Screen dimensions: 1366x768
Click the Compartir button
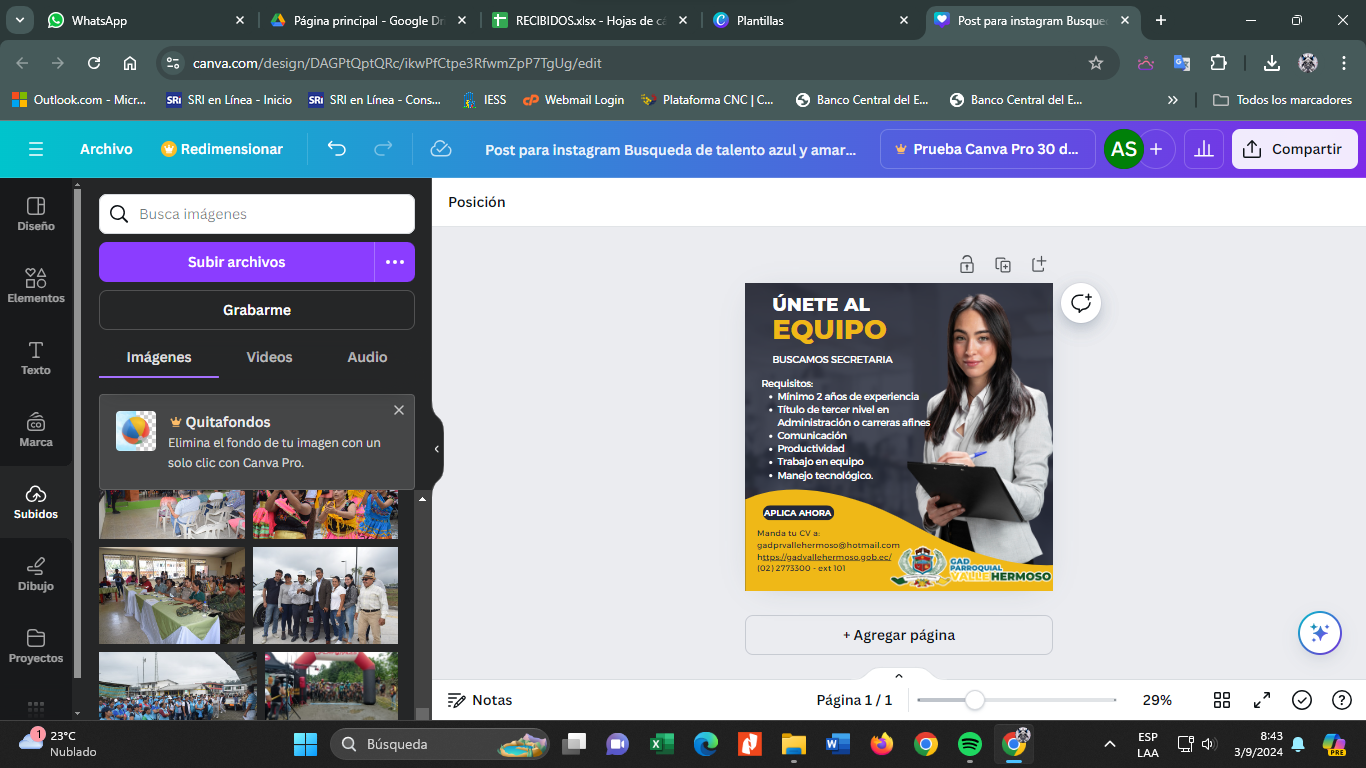click(1294, 149)
